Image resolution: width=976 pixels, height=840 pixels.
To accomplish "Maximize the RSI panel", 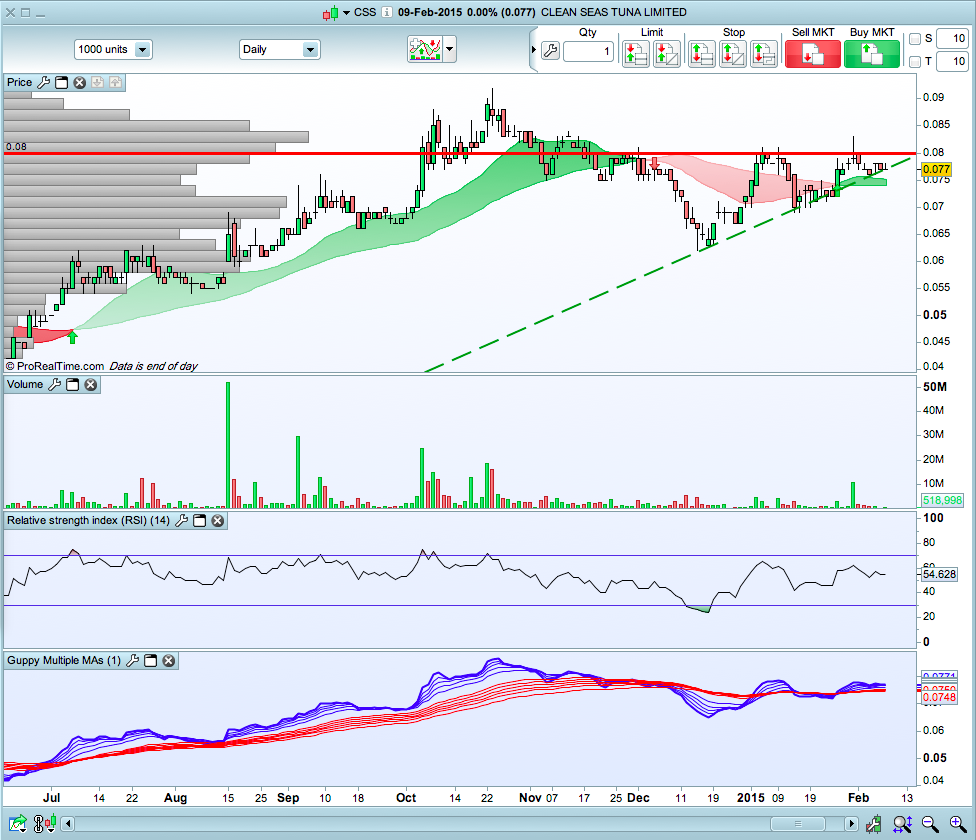I will pyautogui.click(x=199, y=521).
